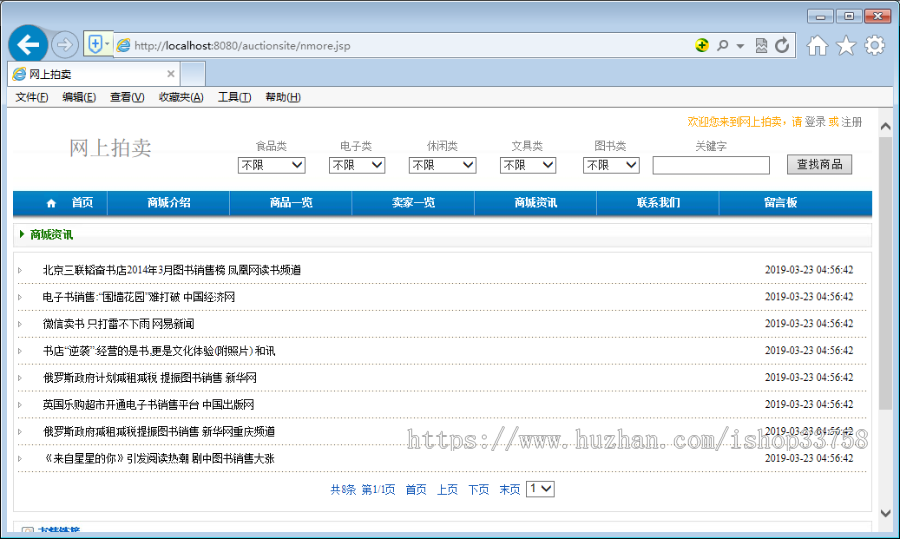Click the 上页 previous page link
900x539 pixels.
pos(447,490)
